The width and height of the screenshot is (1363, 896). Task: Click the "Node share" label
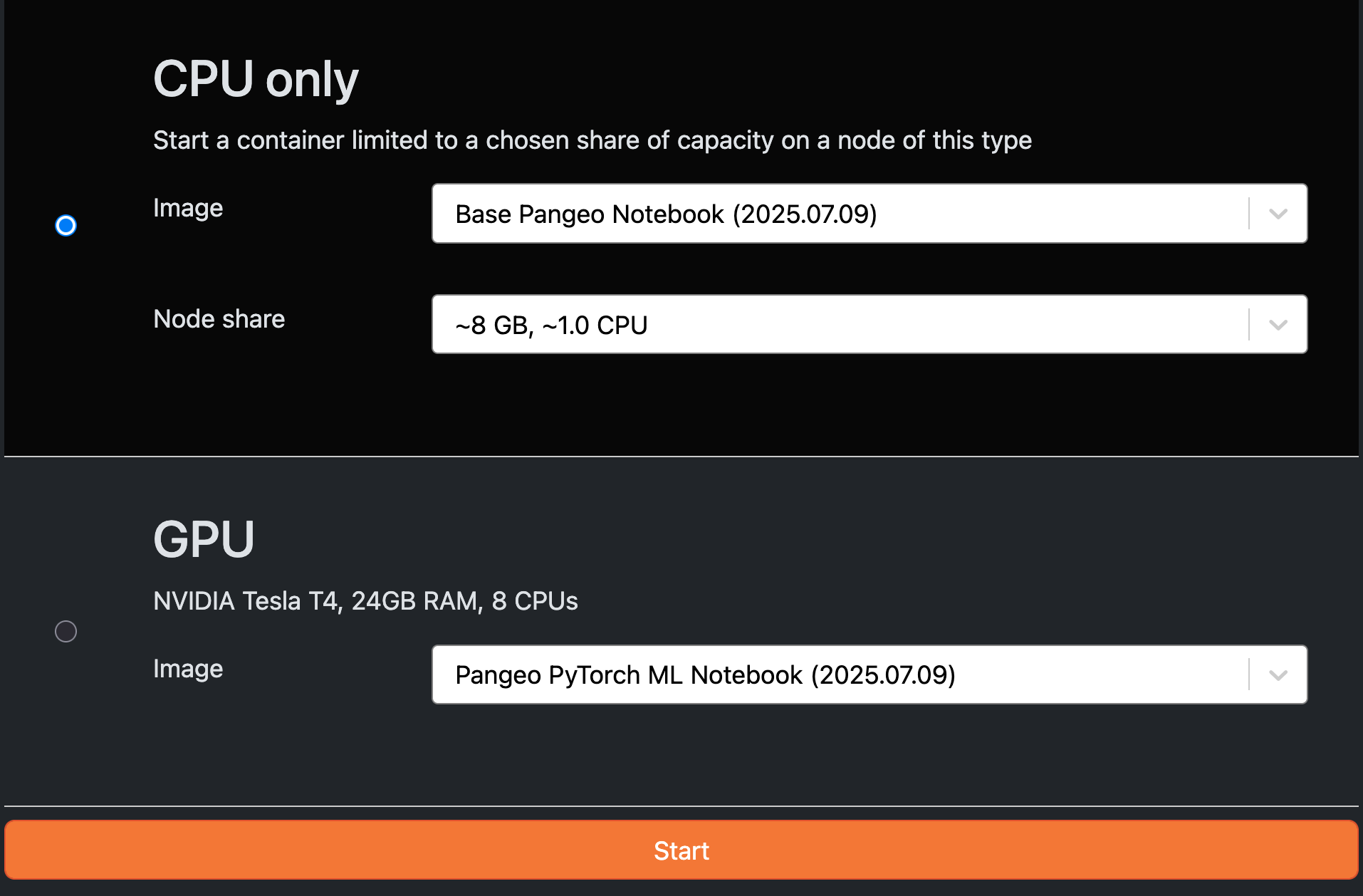click(219, 319)
